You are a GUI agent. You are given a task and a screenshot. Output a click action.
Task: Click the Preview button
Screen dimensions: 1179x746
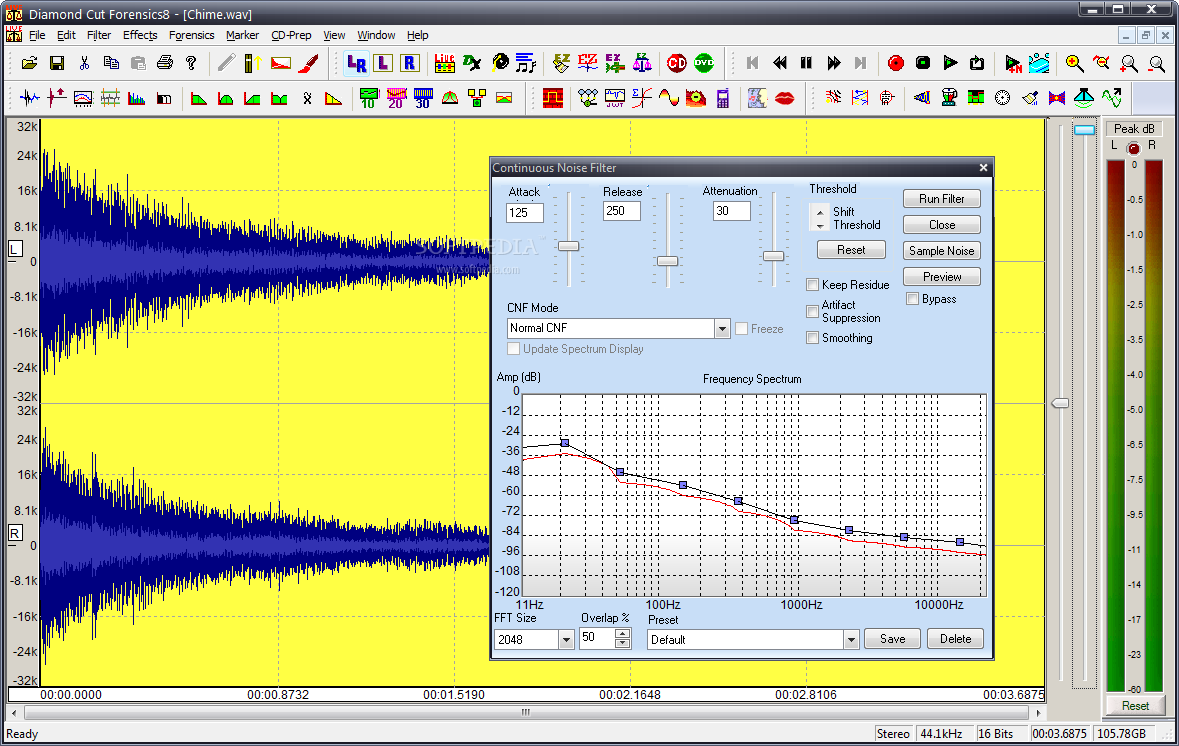(x=941, y=277)
